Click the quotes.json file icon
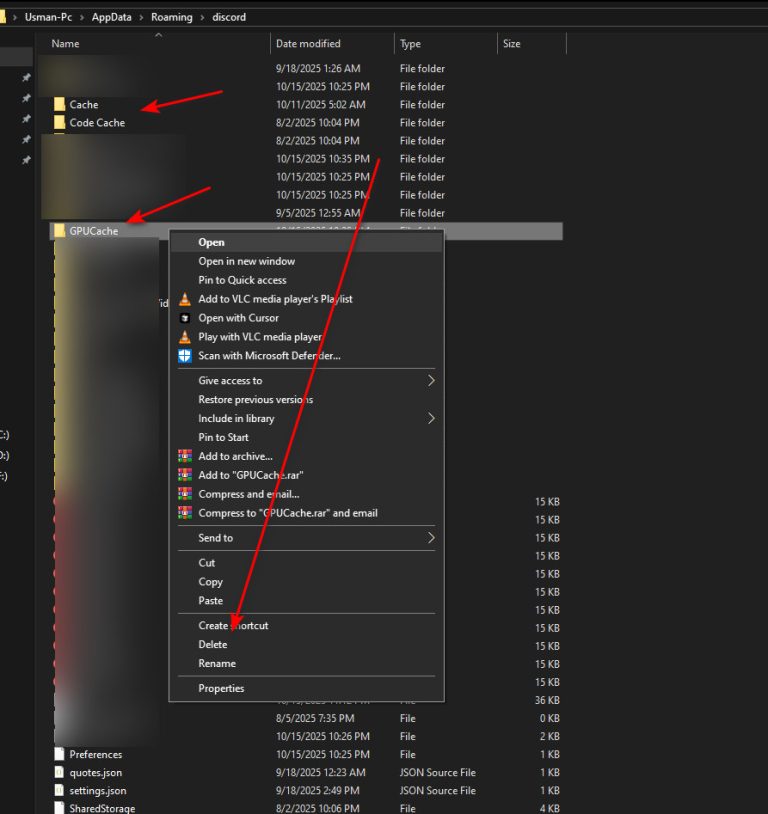Viewport: 768px width, 814px height. click(59, 773)
